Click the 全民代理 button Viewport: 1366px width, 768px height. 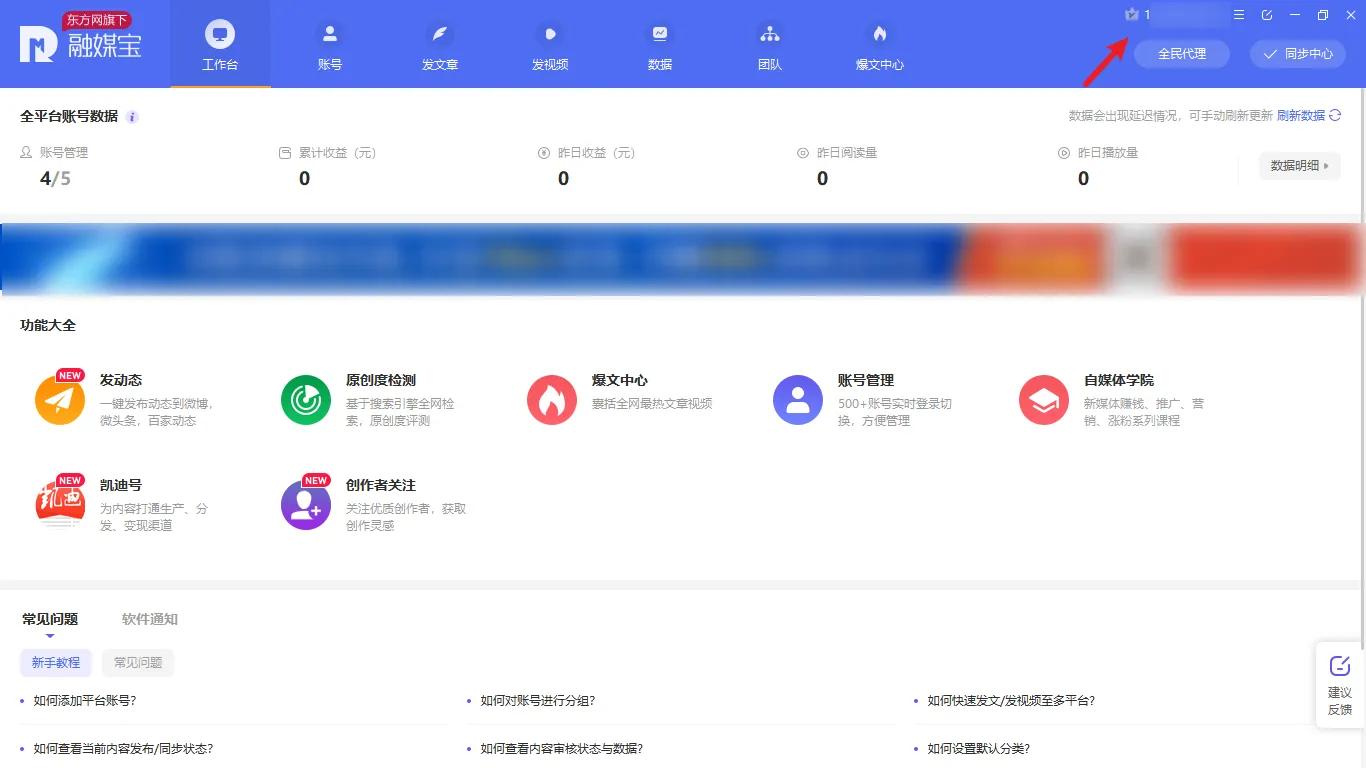click(1181, 54)
